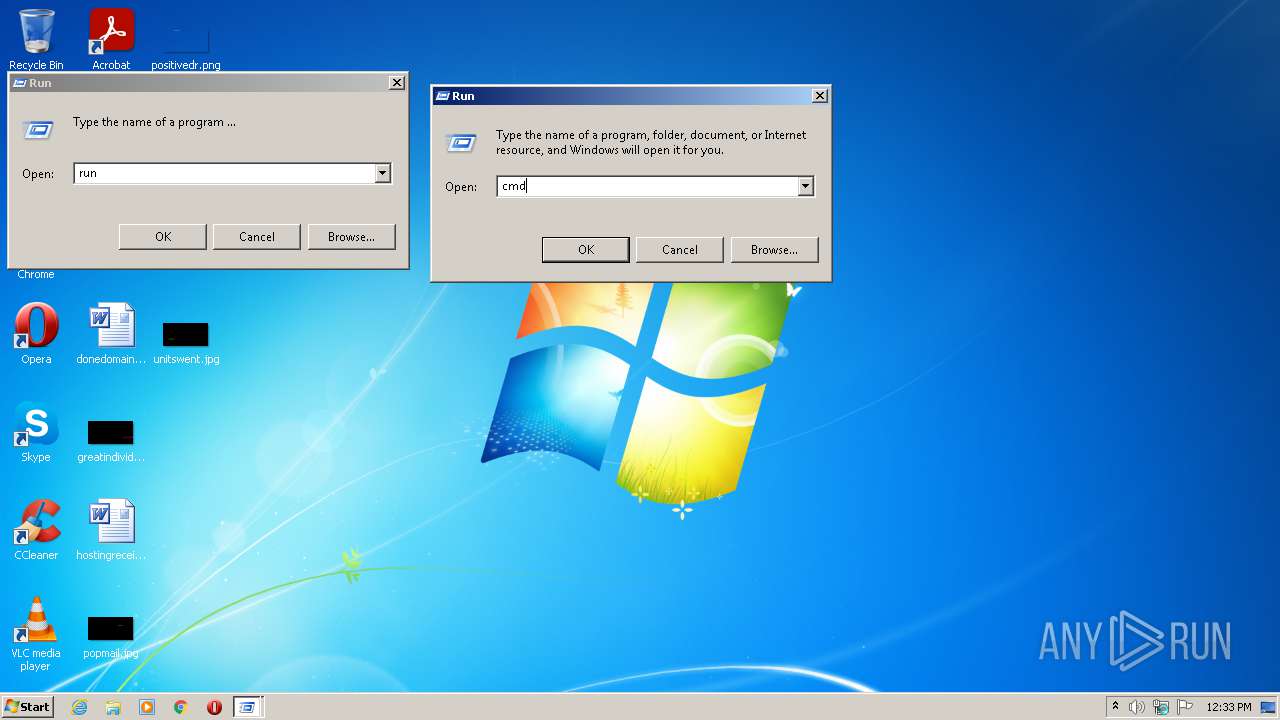Click Cancel in the cmd Run dialog
1280x720 pixels.
pos(680,250)
